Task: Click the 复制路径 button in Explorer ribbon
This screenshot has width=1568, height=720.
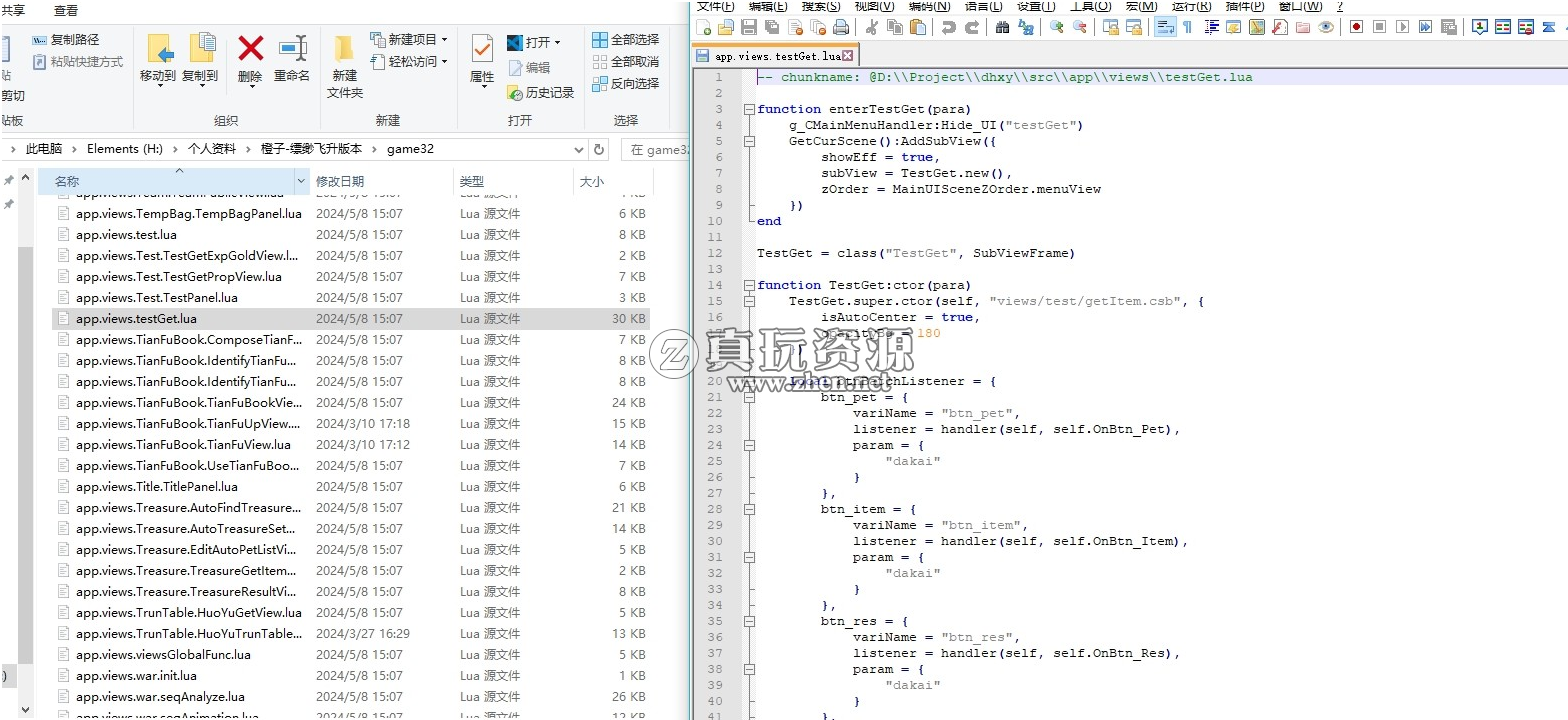Action: pos(66,40)
